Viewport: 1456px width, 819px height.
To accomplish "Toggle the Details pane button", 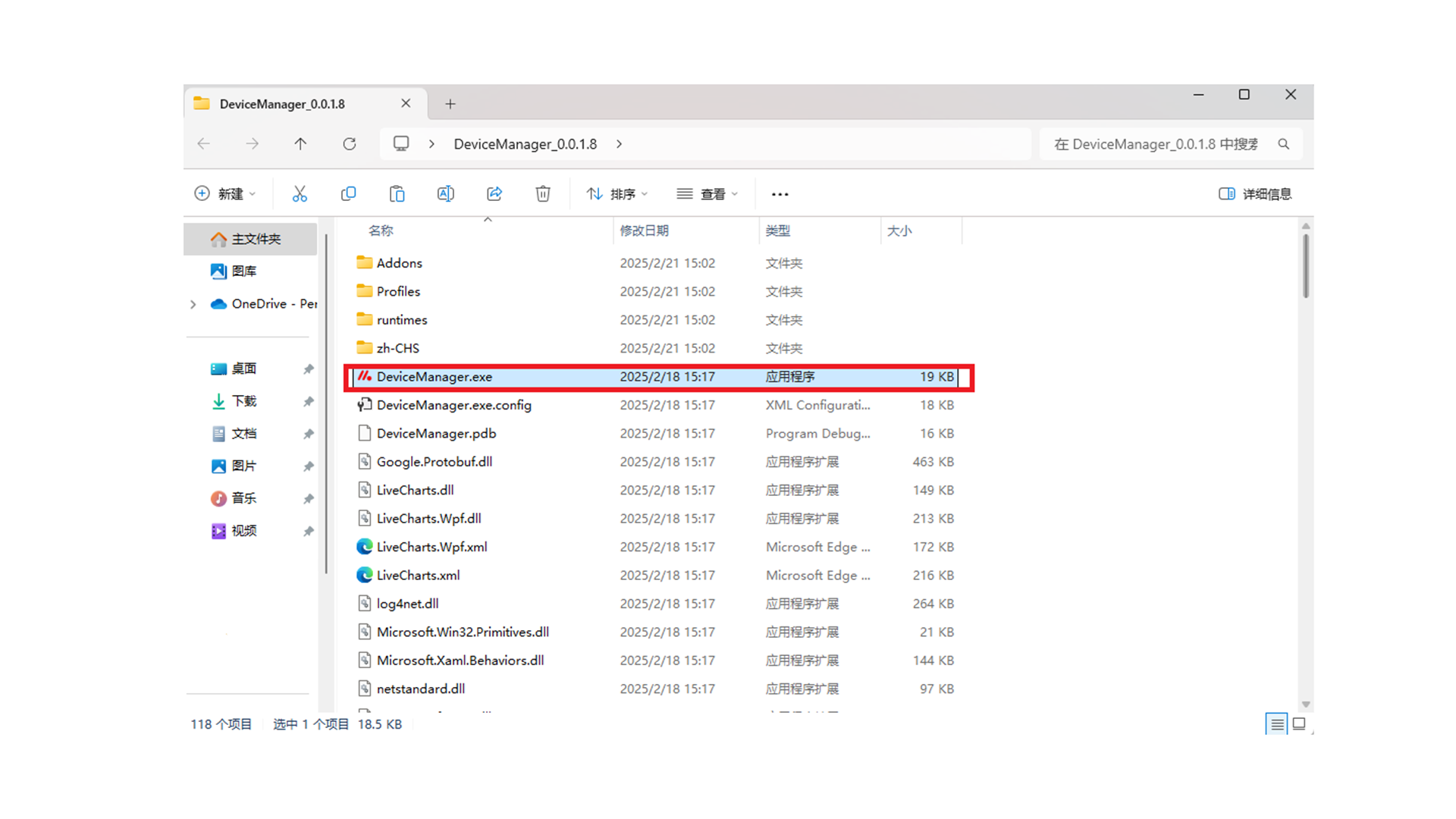I will point(1255,194).
